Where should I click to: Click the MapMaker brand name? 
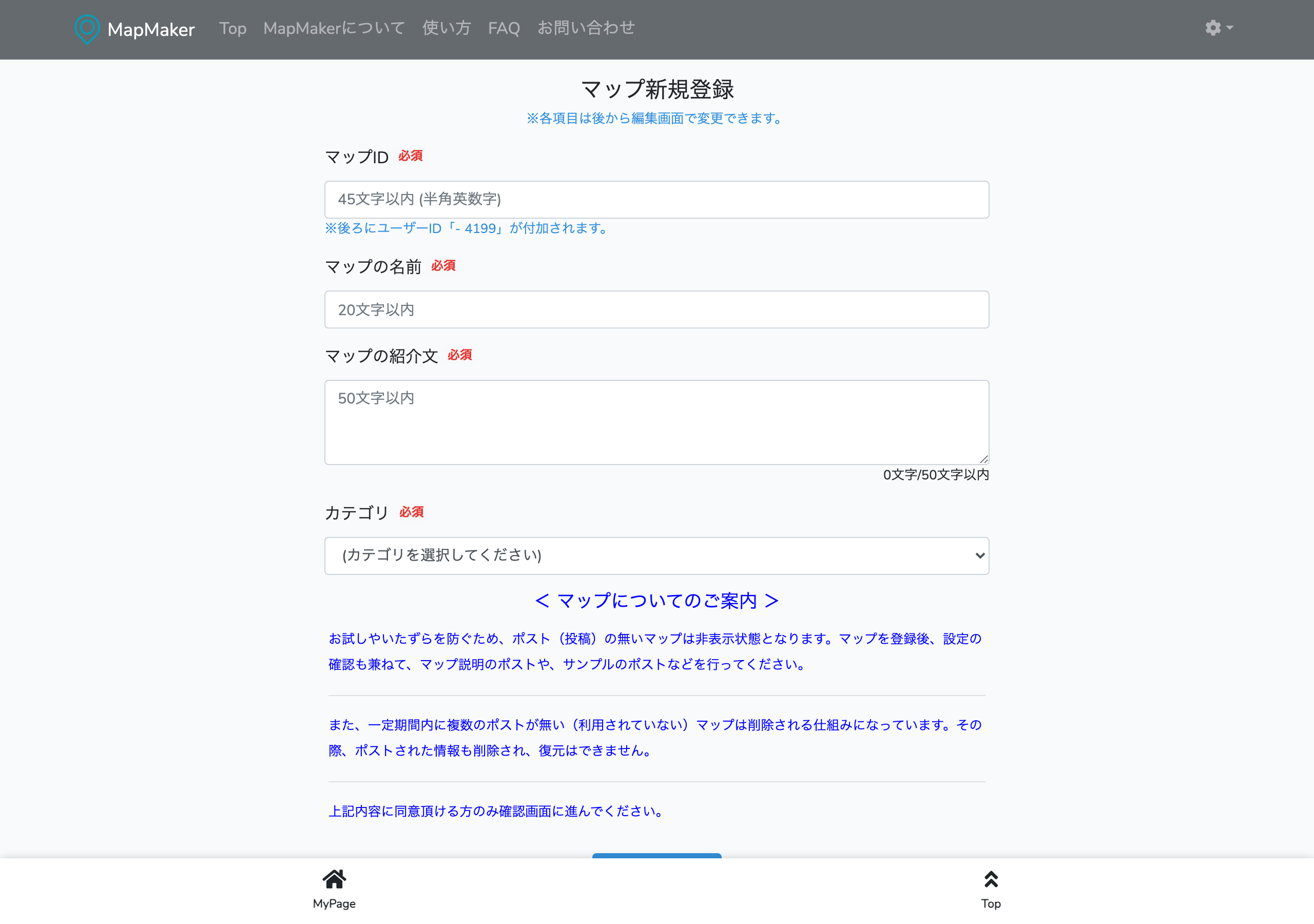[151, 29]
